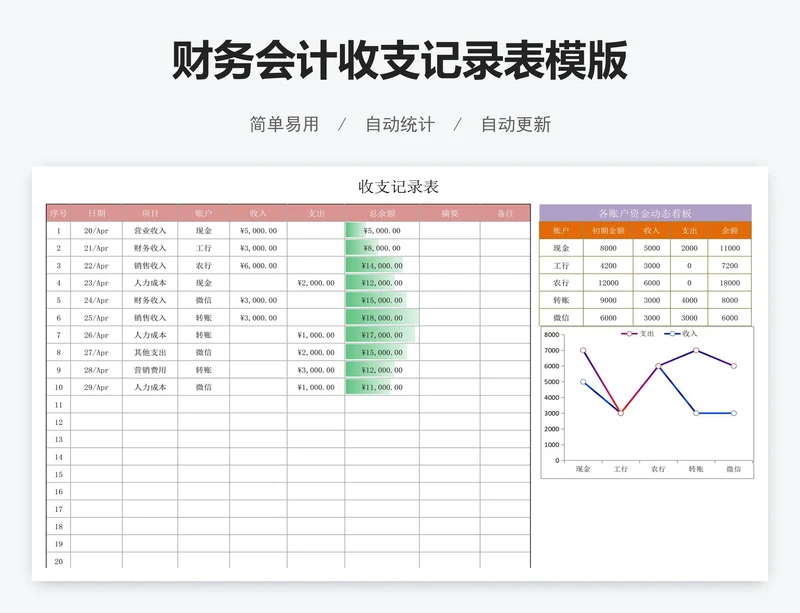Click the 28/Apr date cell
Image resolution: width=800 pixels, height=613 pixels.
pos(96,370)
